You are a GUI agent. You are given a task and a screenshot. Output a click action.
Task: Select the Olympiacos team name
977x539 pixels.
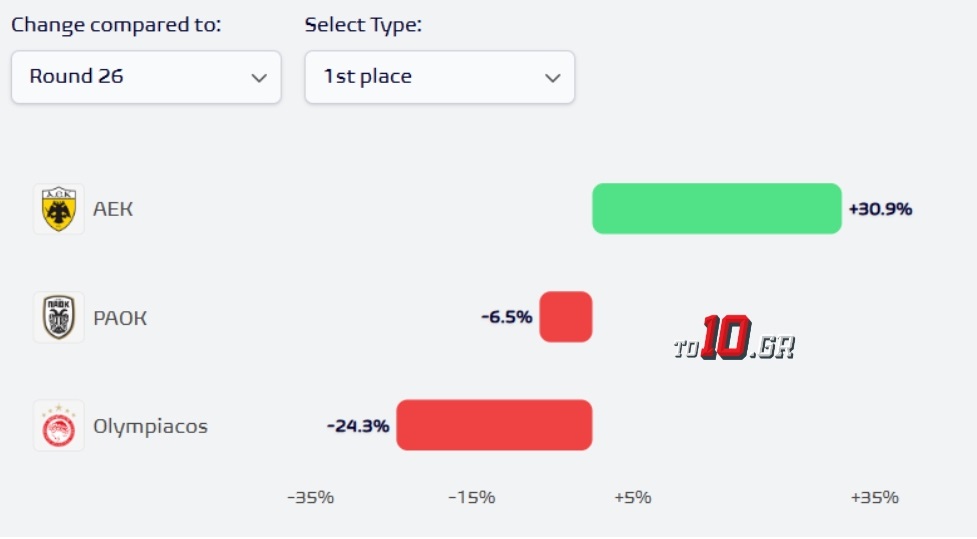[x=150, y=426]
